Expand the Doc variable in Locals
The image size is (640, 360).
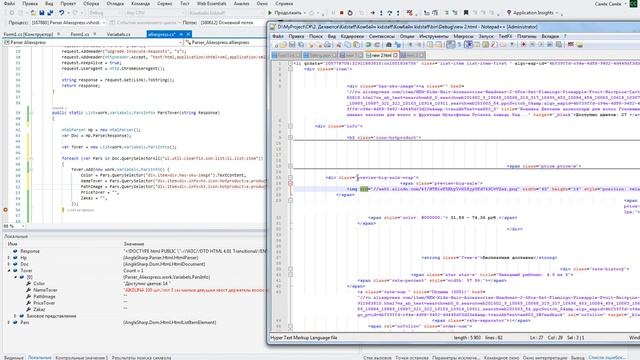(9, 264)
